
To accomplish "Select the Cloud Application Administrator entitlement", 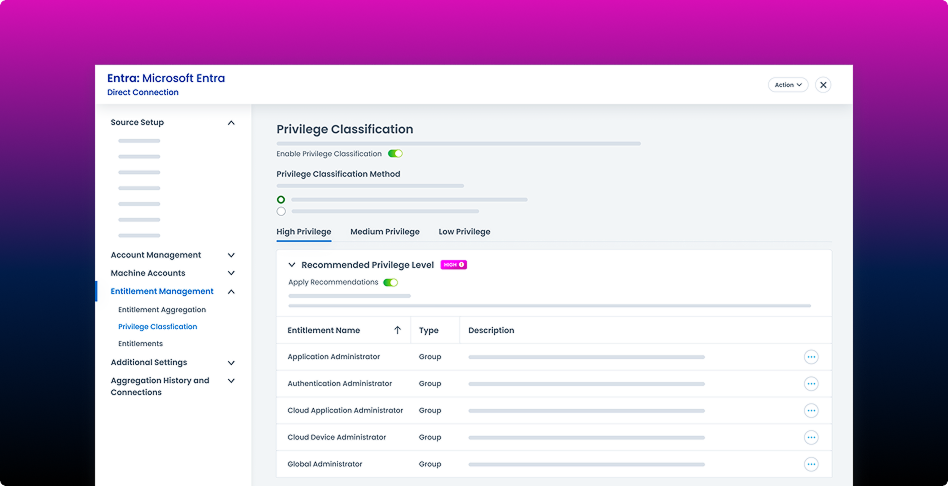I will click(345, 410).
